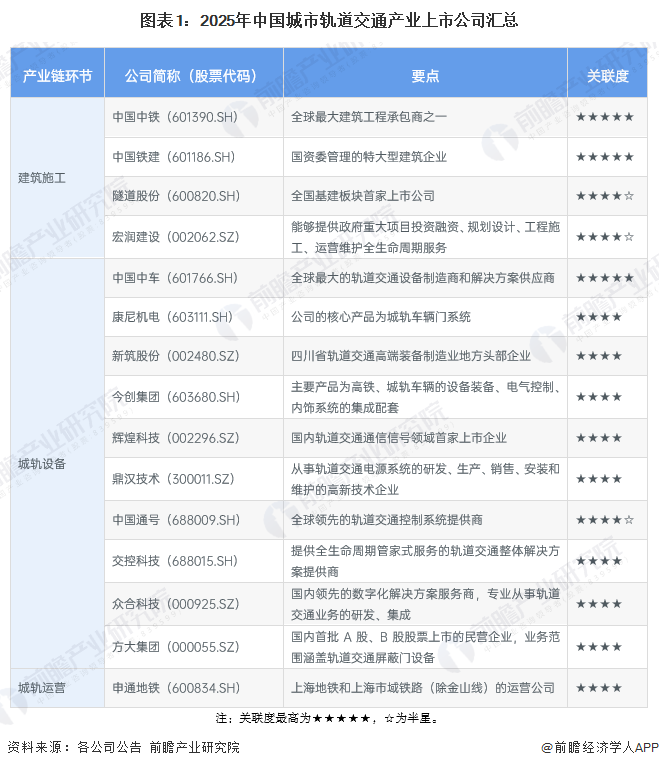
Task: Click the star rating in 隧道股份 row
Action: pyautogui.click(x=604, y=196)
